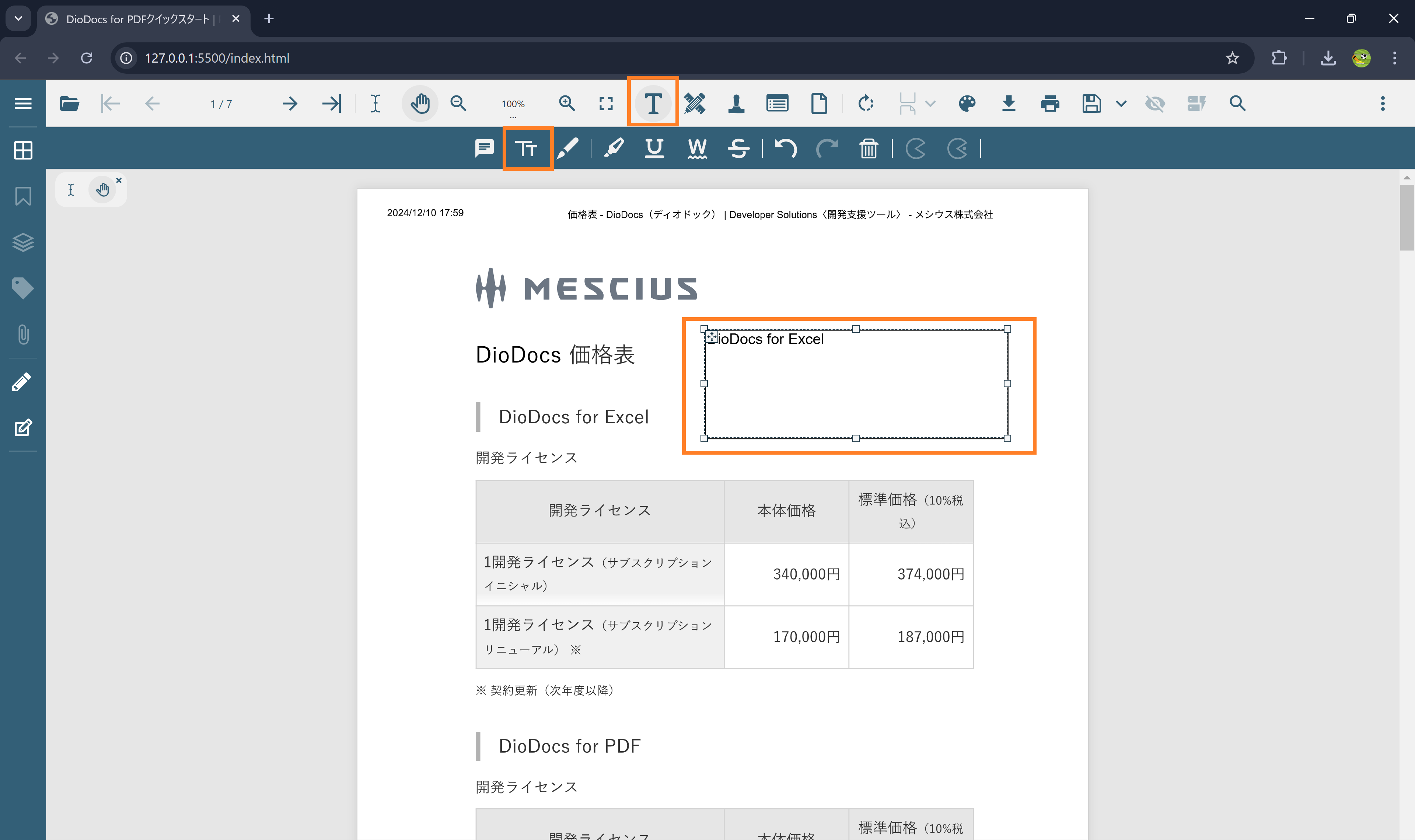Open the theme palette icon
Viewport: 1415px width, 840px height.
tap(967, 104)
